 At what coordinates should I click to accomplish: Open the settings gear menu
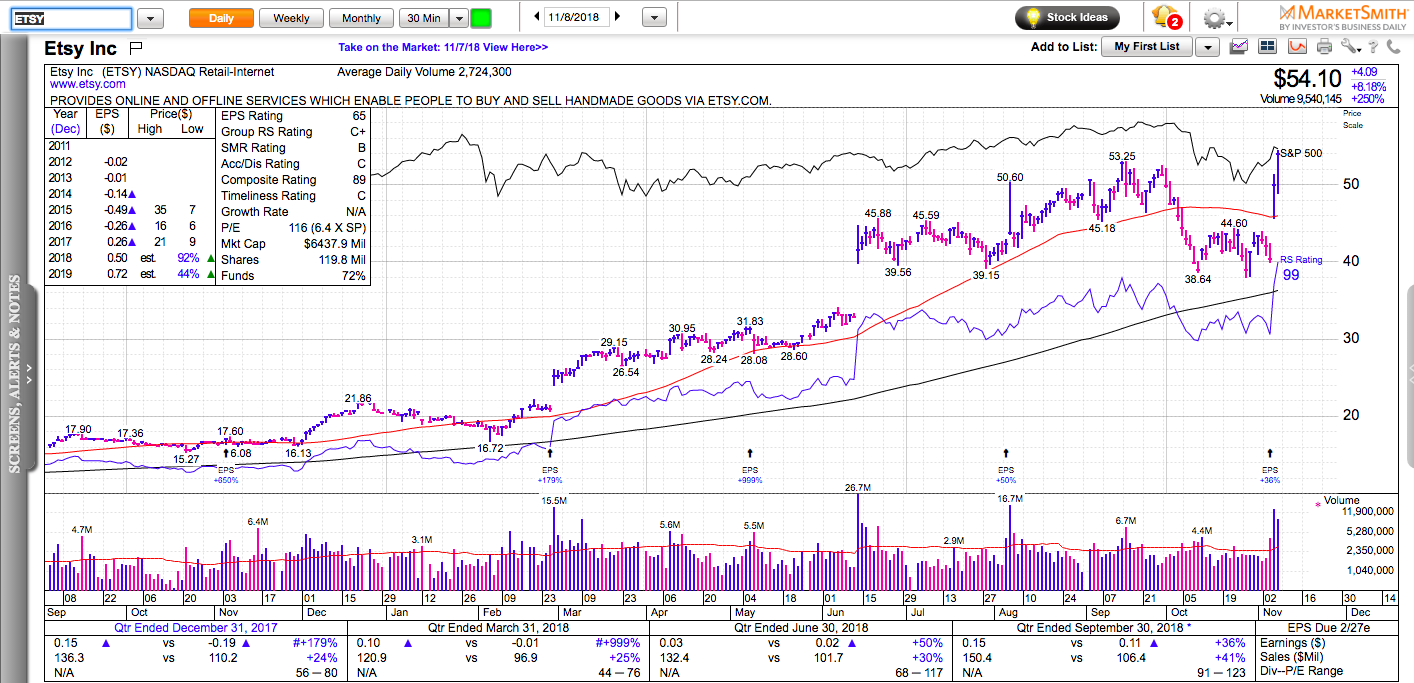pos(1216,18)
